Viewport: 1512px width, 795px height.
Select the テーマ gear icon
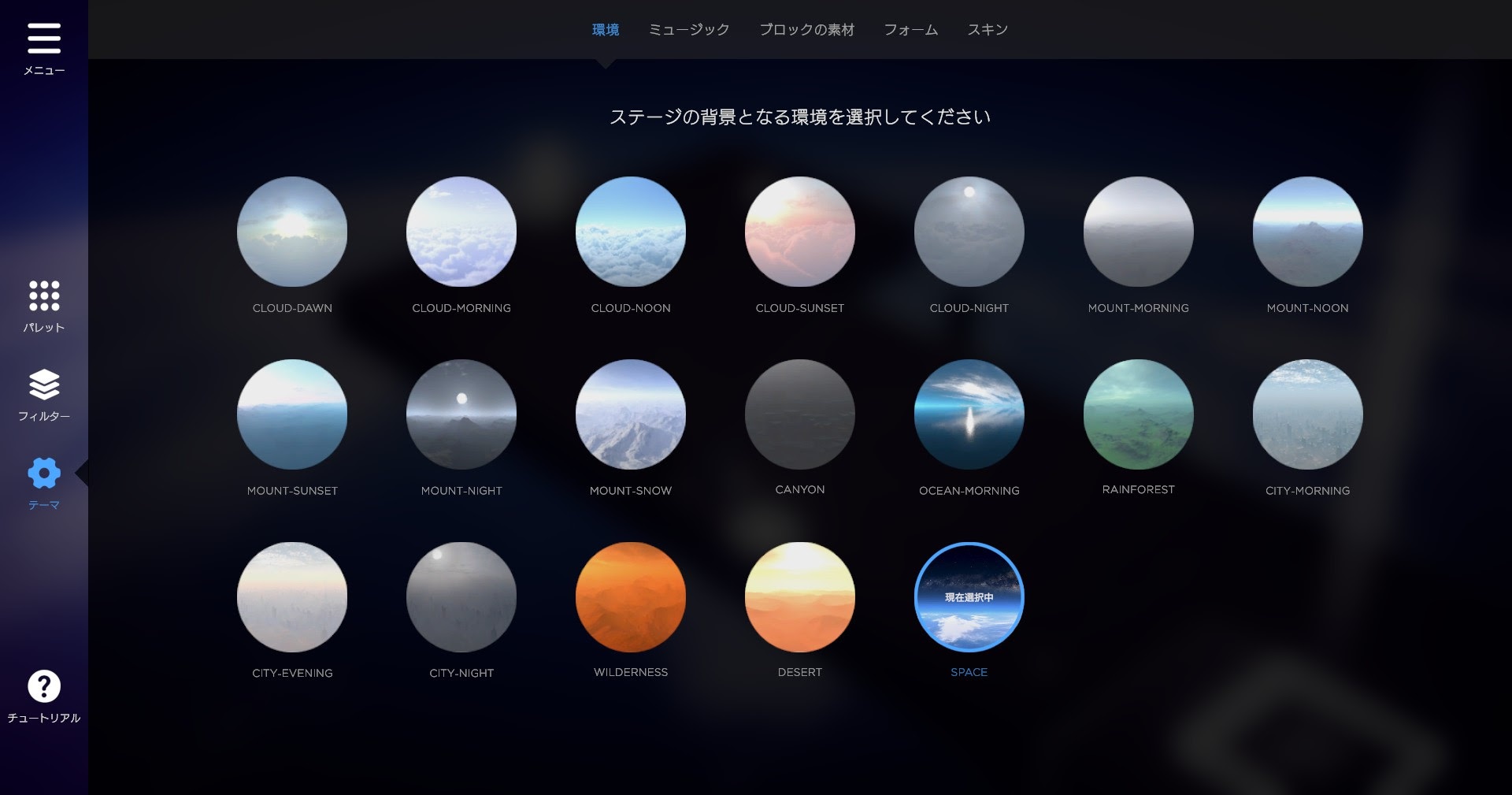(44, 473)
